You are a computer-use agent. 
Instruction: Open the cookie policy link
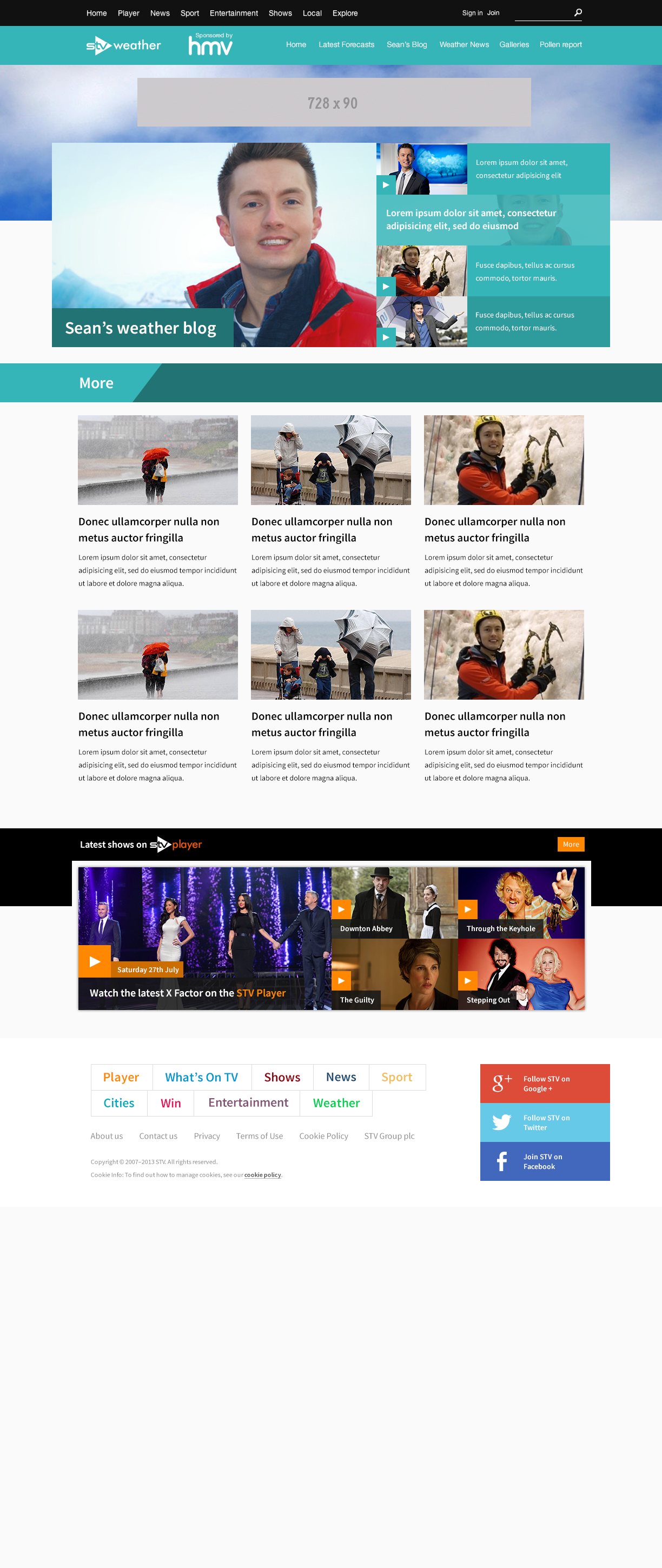coord(262,1175)
